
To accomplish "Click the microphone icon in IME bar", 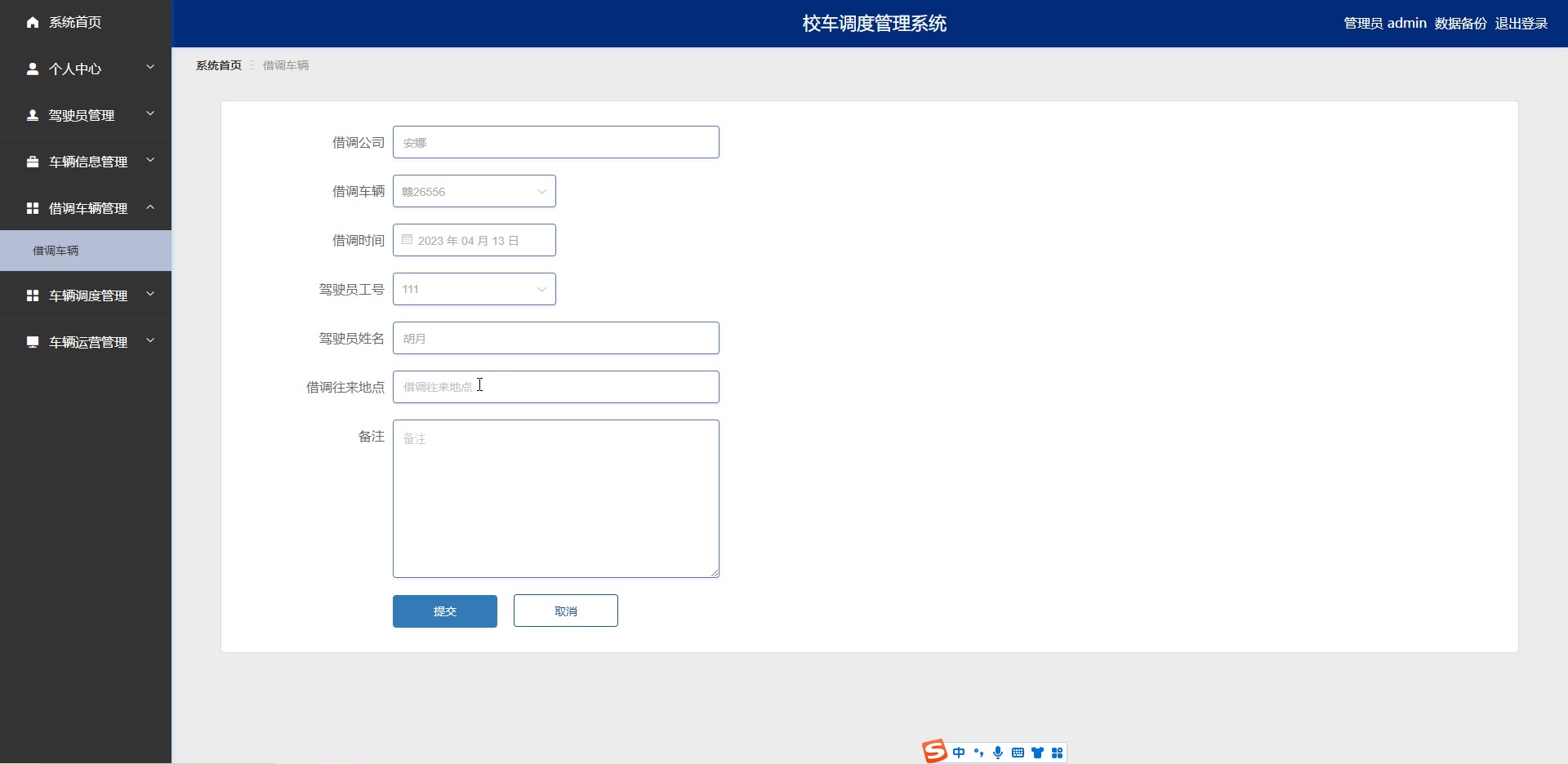I will tap(998, 753).
